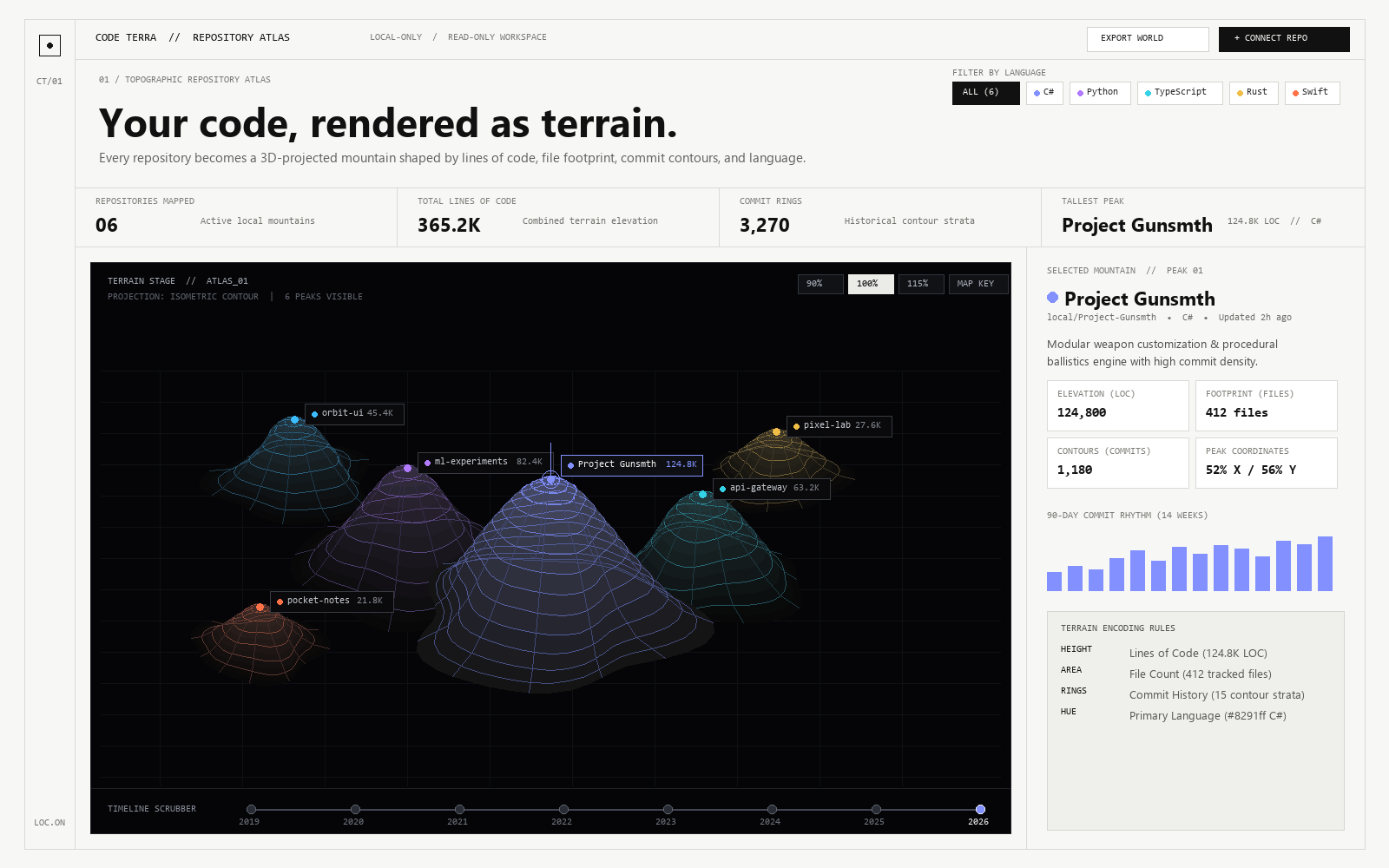The height and width of the screenshot is (868, 1389).
Task: Click the ml-experiments peak marker dot
Action: (407, 469)
